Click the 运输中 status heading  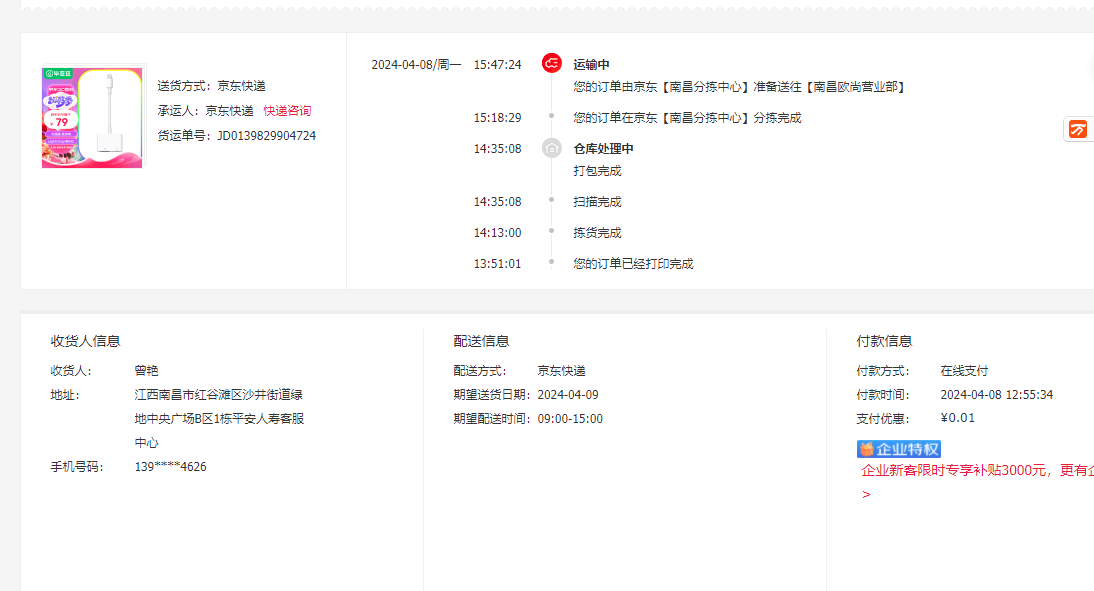click(x=592, y=64)
